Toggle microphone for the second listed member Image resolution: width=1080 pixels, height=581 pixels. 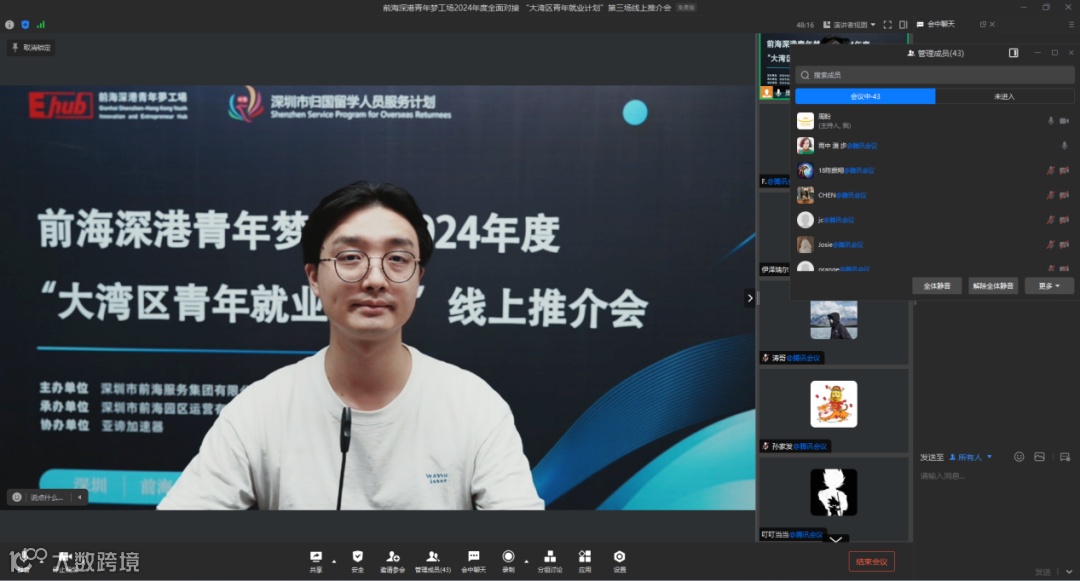pos(1064,145)
